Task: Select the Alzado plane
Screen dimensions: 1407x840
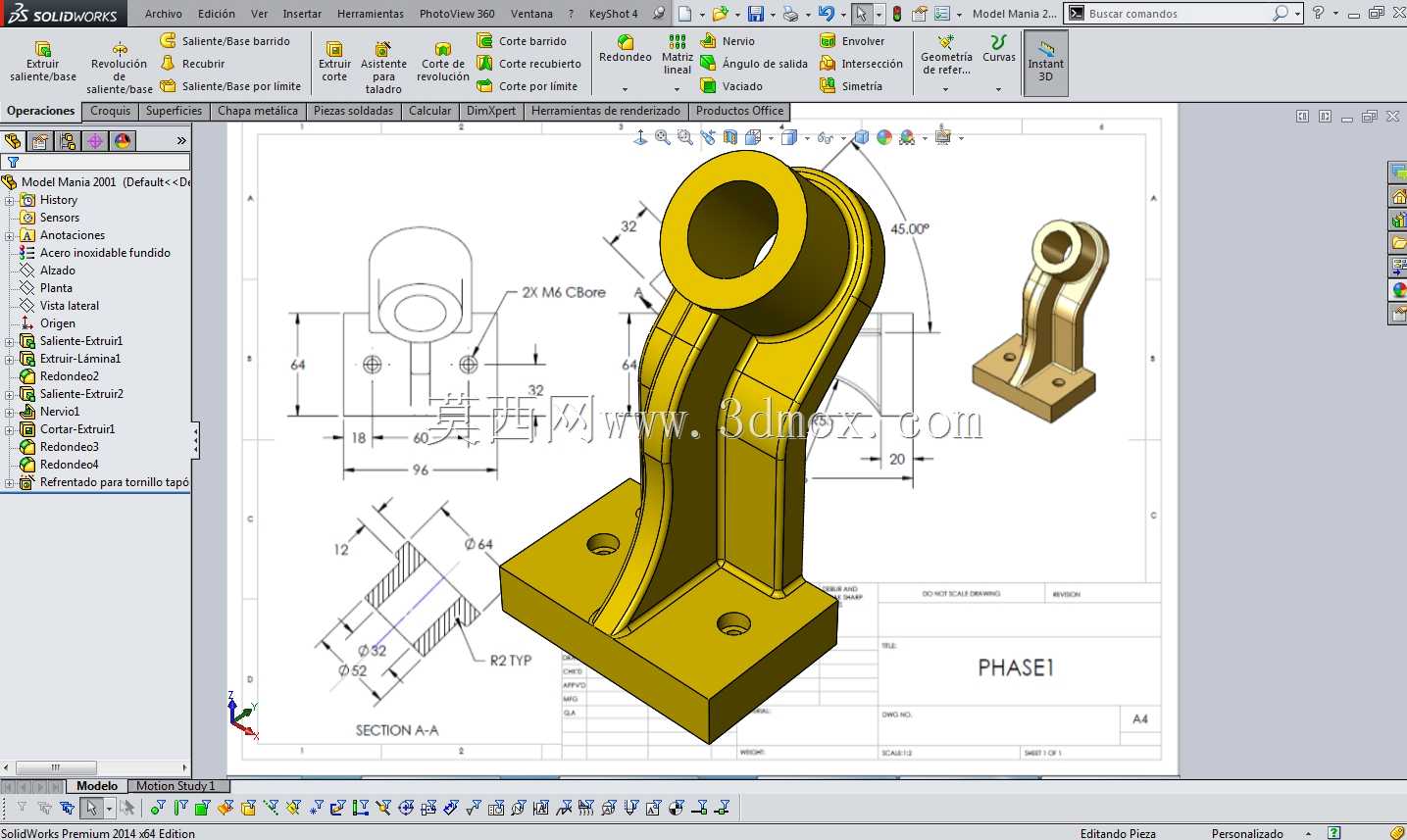Action: pos(48,271)
